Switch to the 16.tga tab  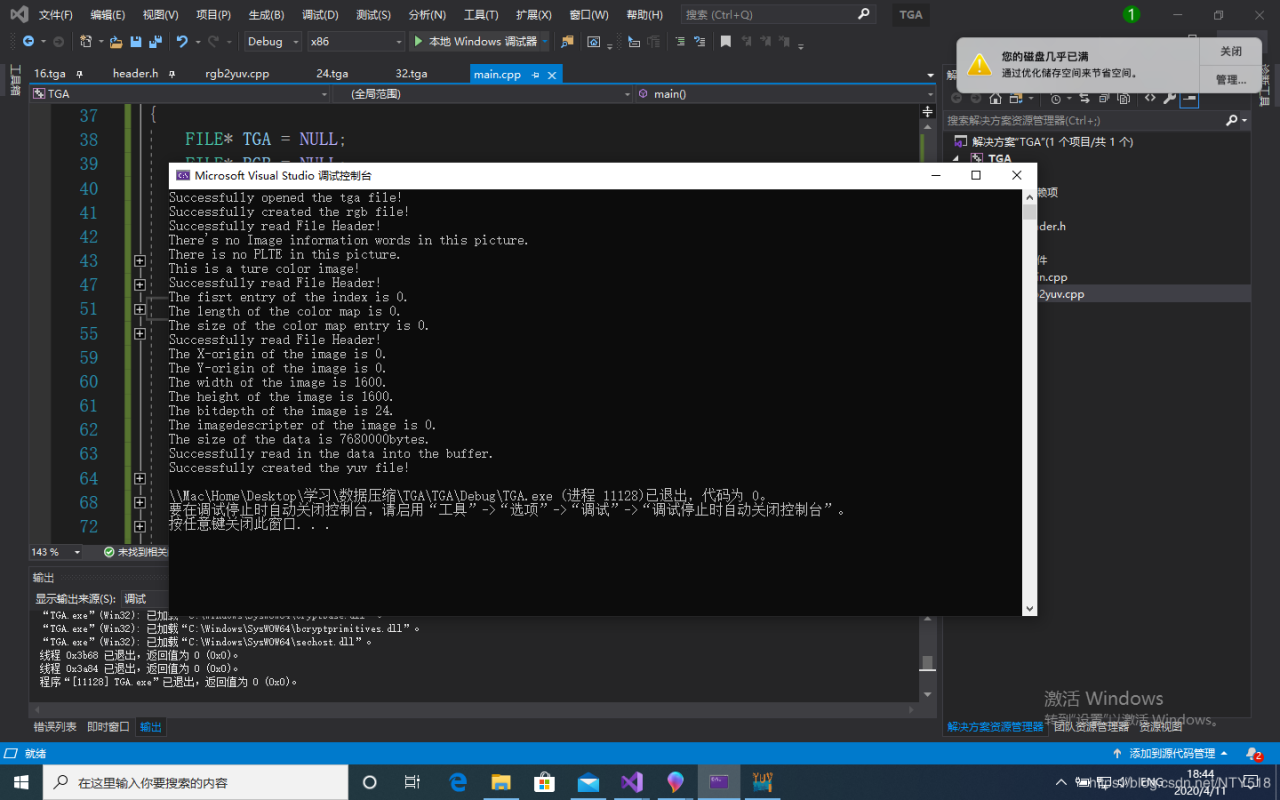pos(49,74)
